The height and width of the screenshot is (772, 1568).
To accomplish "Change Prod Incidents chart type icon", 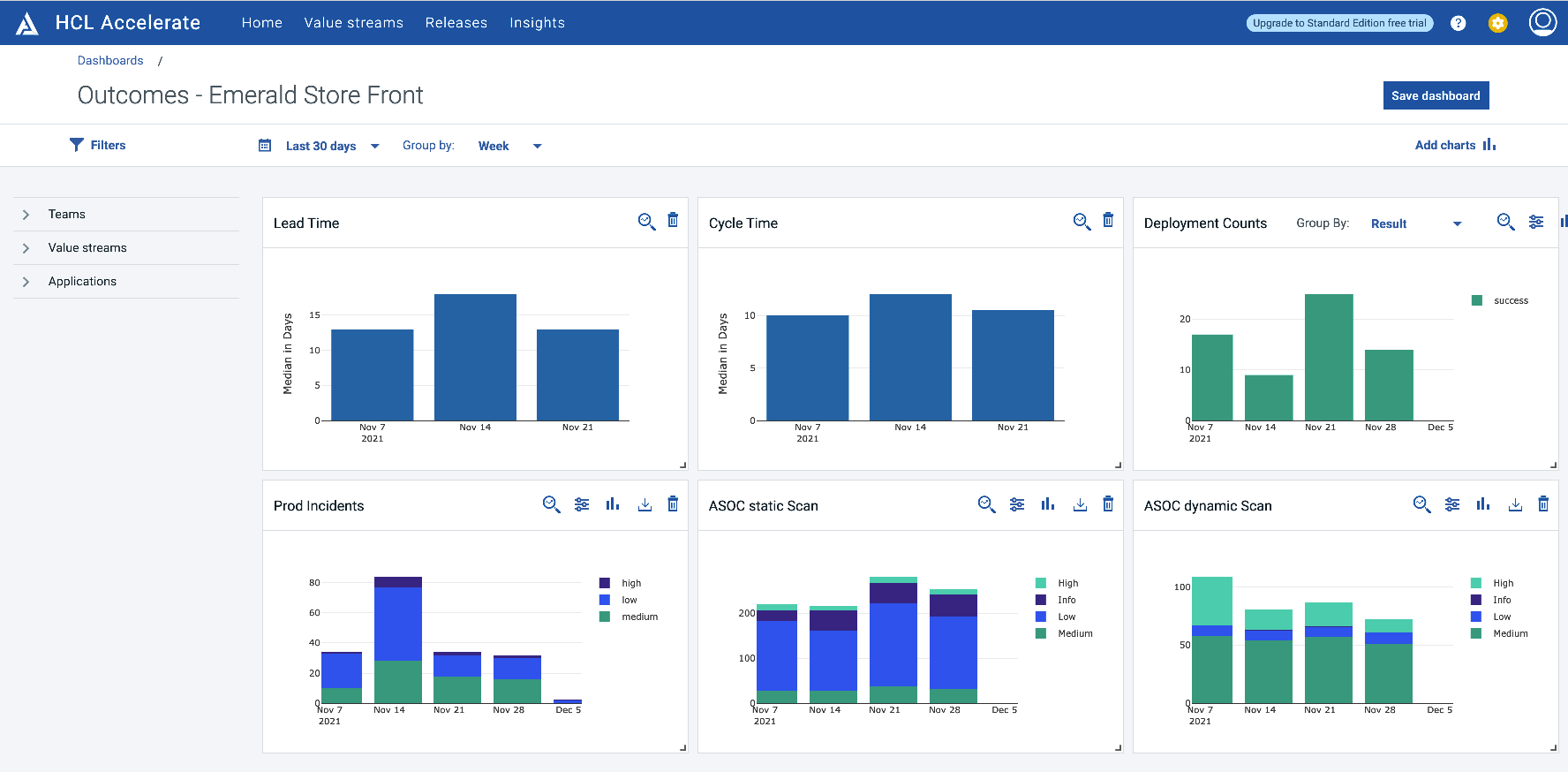I will (x=613, y=503).
